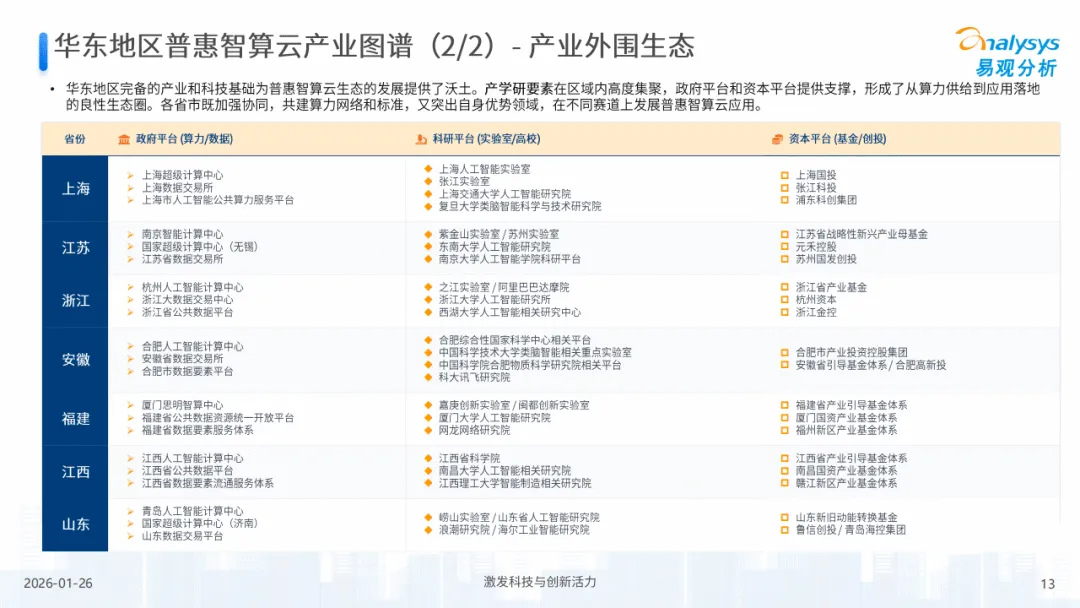
Task: Select the 资本平台 (基金/创投) header
Action: (837, 139)
